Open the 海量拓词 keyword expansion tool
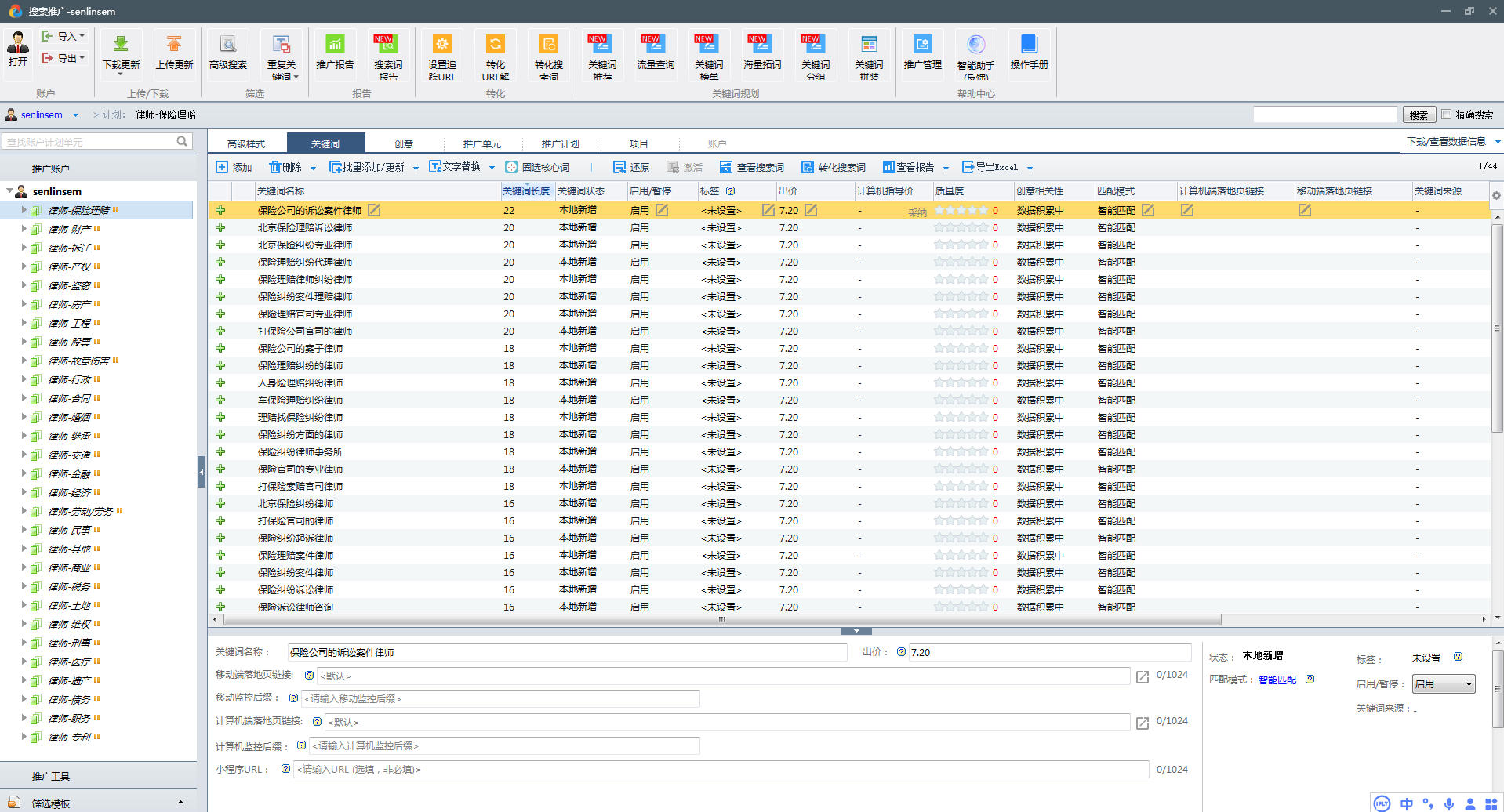The width and height of the screenshot is (1504, 812). click(x=761, y=45)
